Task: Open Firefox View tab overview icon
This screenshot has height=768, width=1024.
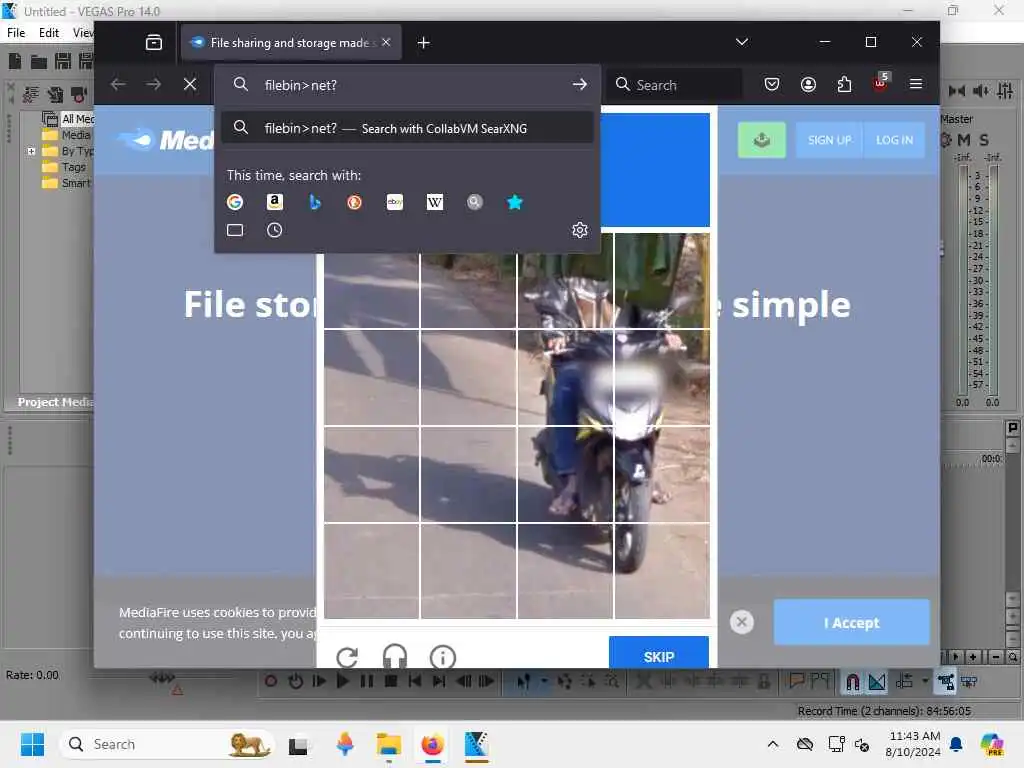Action: click(x=154, y=42)
